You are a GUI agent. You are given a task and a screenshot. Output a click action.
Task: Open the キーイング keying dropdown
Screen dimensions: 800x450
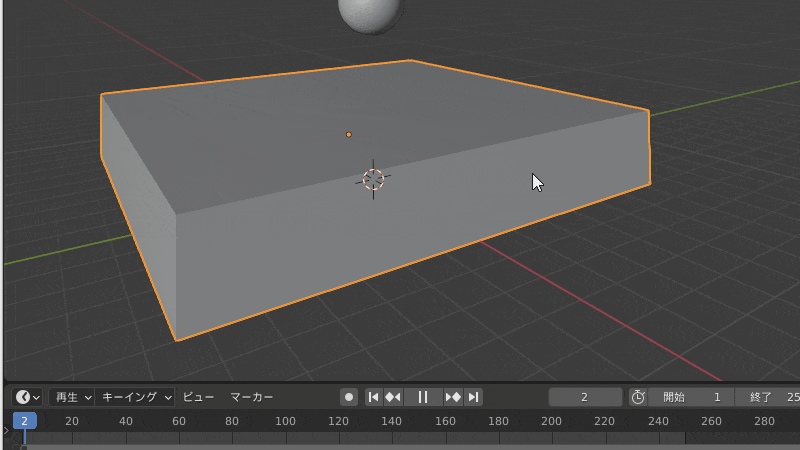pos(135,397)
